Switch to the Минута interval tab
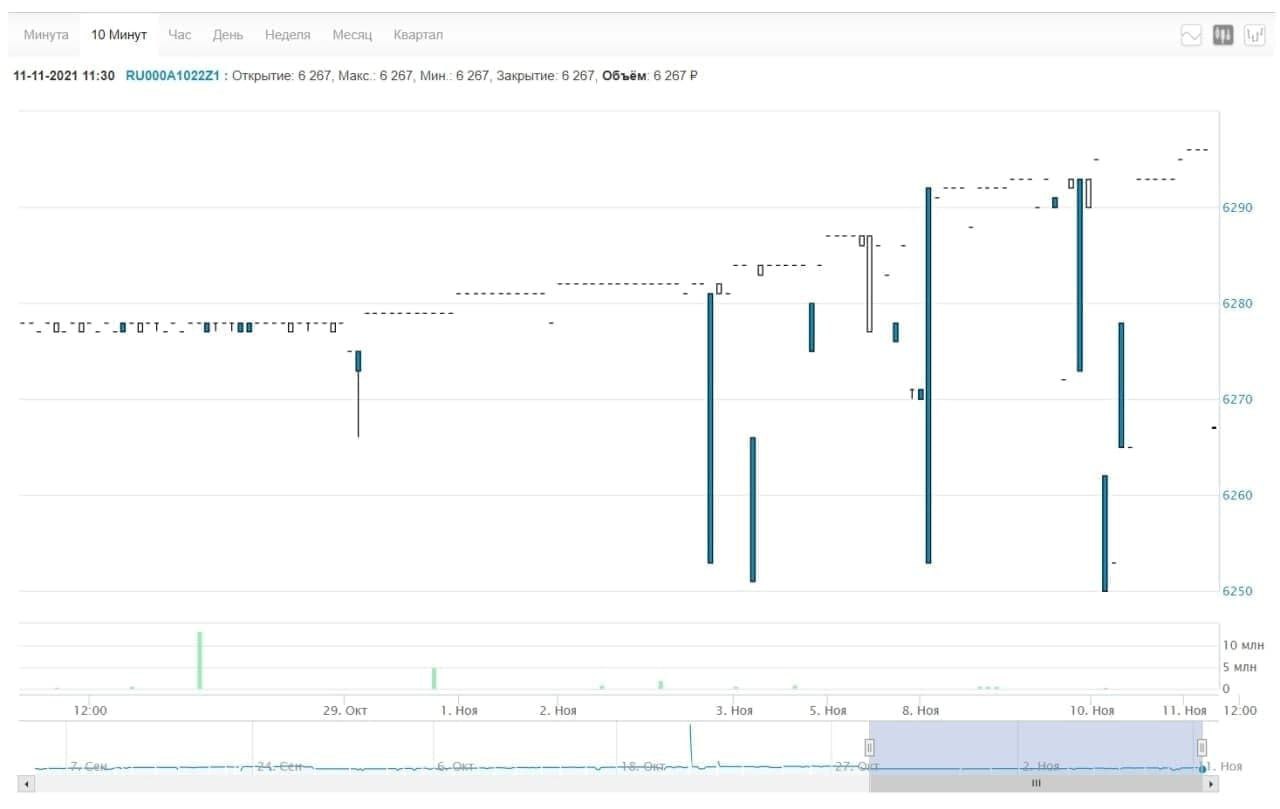Screen dimensions: 1280x809 [46, 35]
